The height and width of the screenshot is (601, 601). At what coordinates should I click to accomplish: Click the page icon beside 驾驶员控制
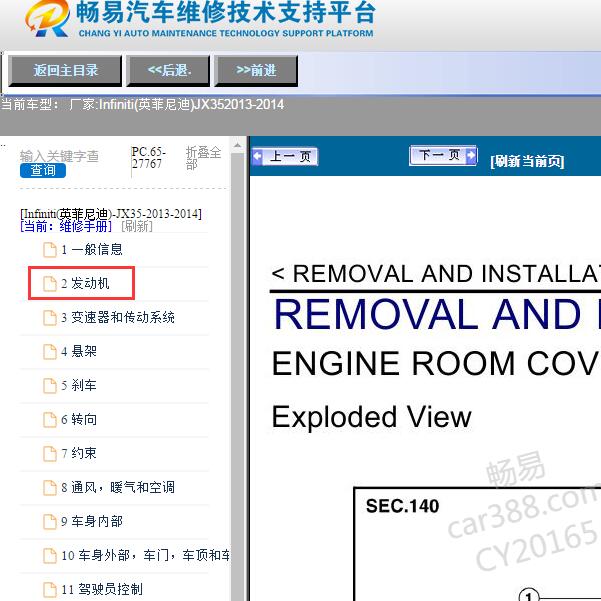(x=49, y=590)
